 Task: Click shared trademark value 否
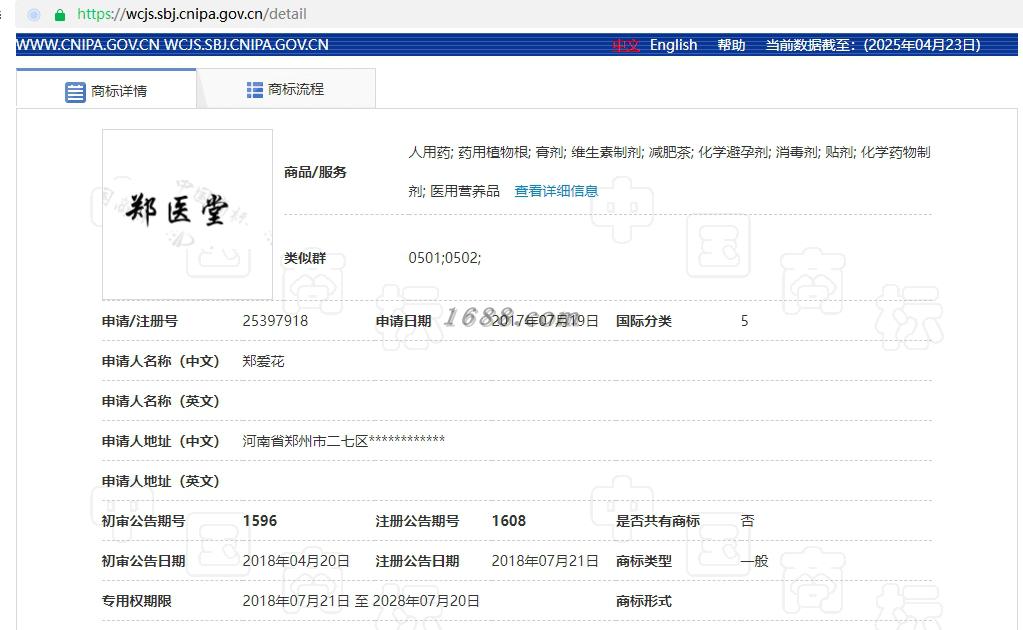[748, 521]
